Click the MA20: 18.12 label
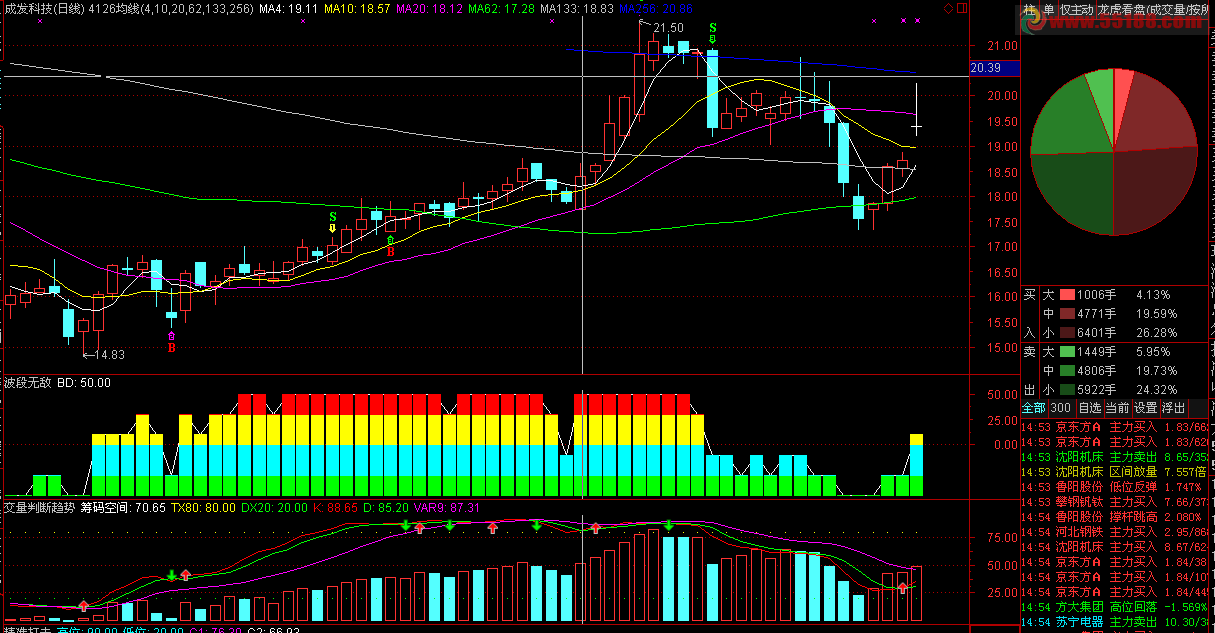 (430, 8)
